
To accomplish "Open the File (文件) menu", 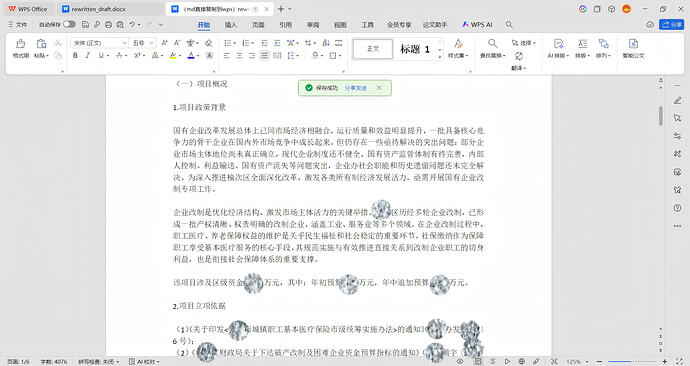I will tap(18, 25).
